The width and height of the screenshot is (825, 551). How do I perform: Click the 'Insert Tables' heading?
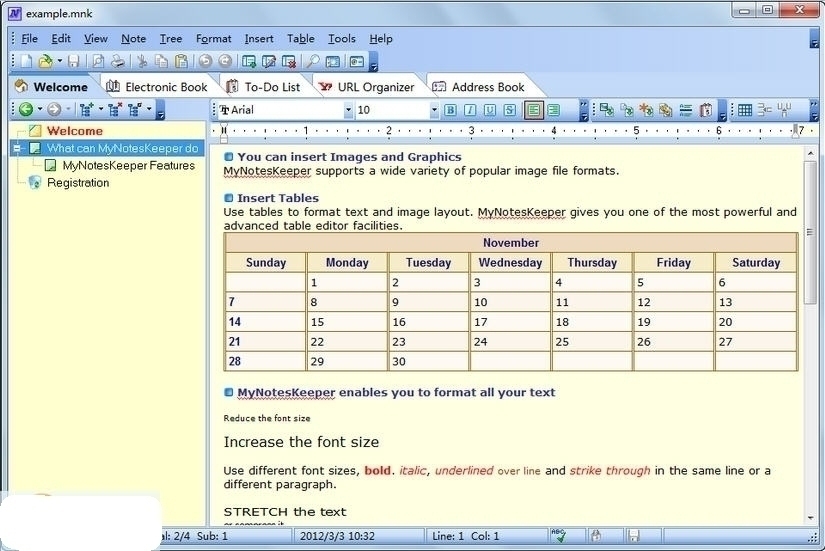coord(278,198)
